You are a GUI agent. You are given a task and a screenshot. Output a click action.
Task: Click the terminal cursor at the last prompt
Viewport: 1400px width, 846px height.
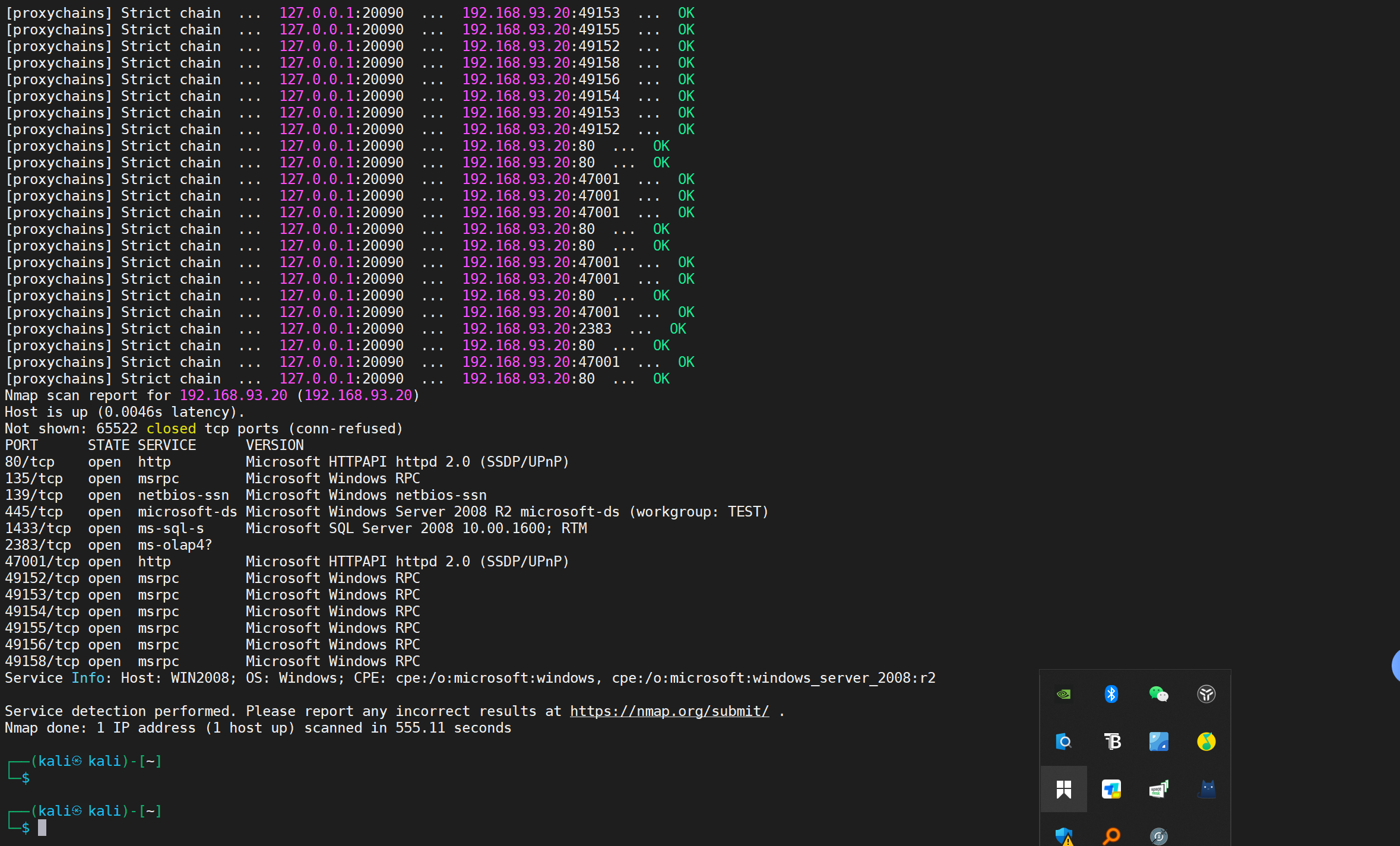tap(42, 828)
